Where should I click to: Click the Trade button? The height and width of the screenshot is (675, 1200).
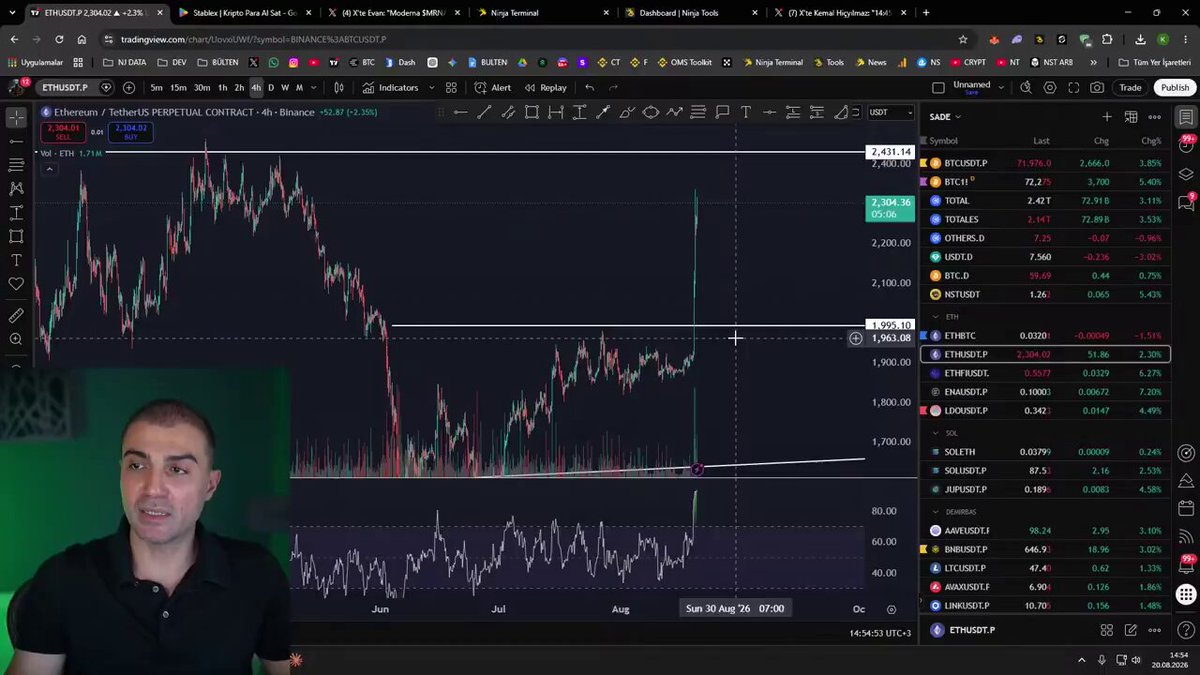pos(1130,88)
